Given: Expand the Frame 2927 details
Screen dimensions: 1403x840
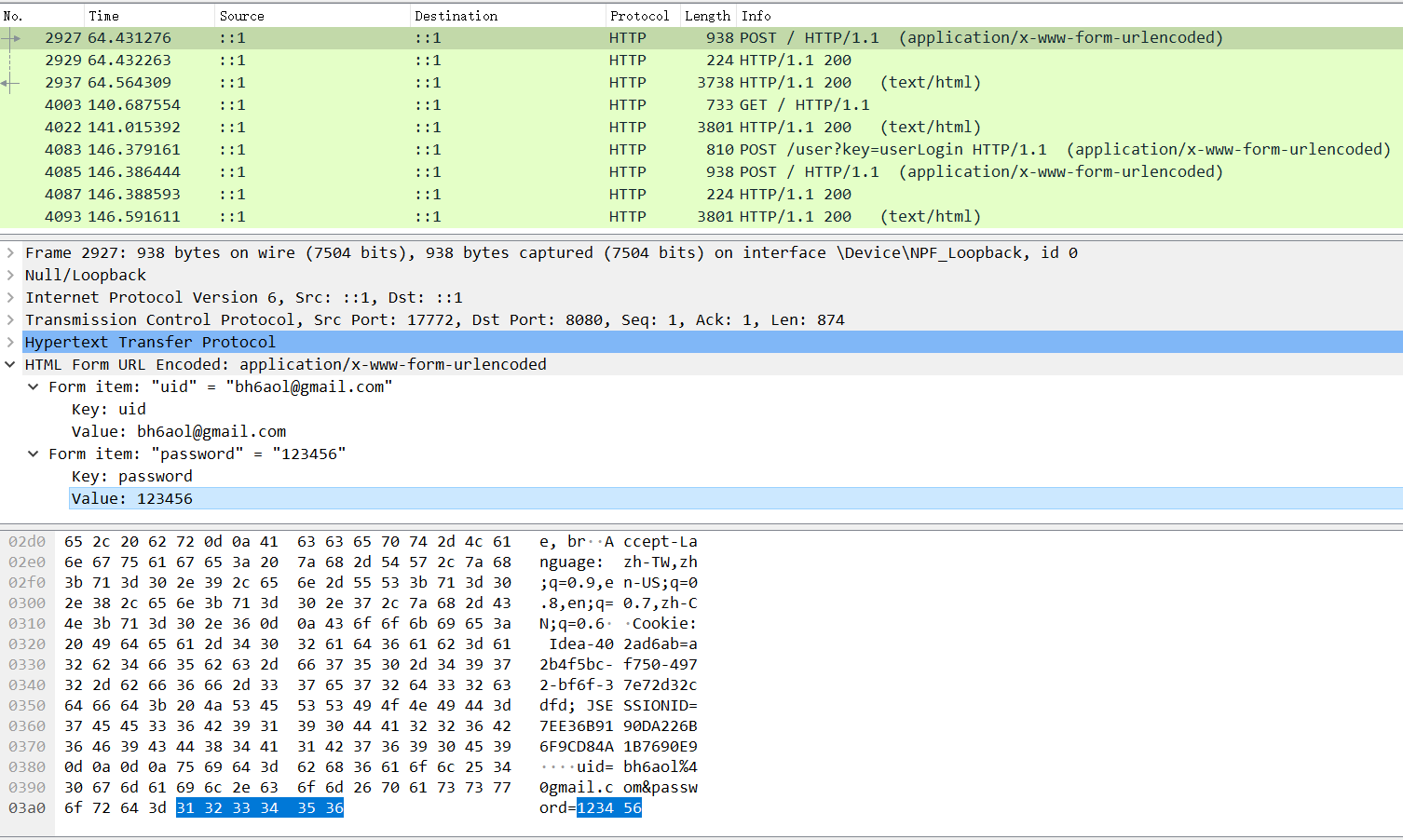Looking at the screenshot, I should coord(10,252).
